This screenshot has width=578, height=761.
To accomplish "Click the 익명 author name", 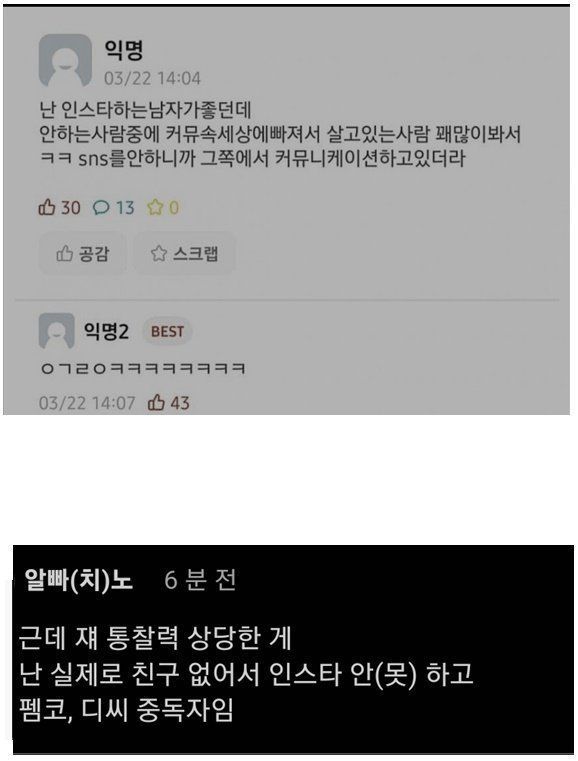I will (x=124, y=50).
